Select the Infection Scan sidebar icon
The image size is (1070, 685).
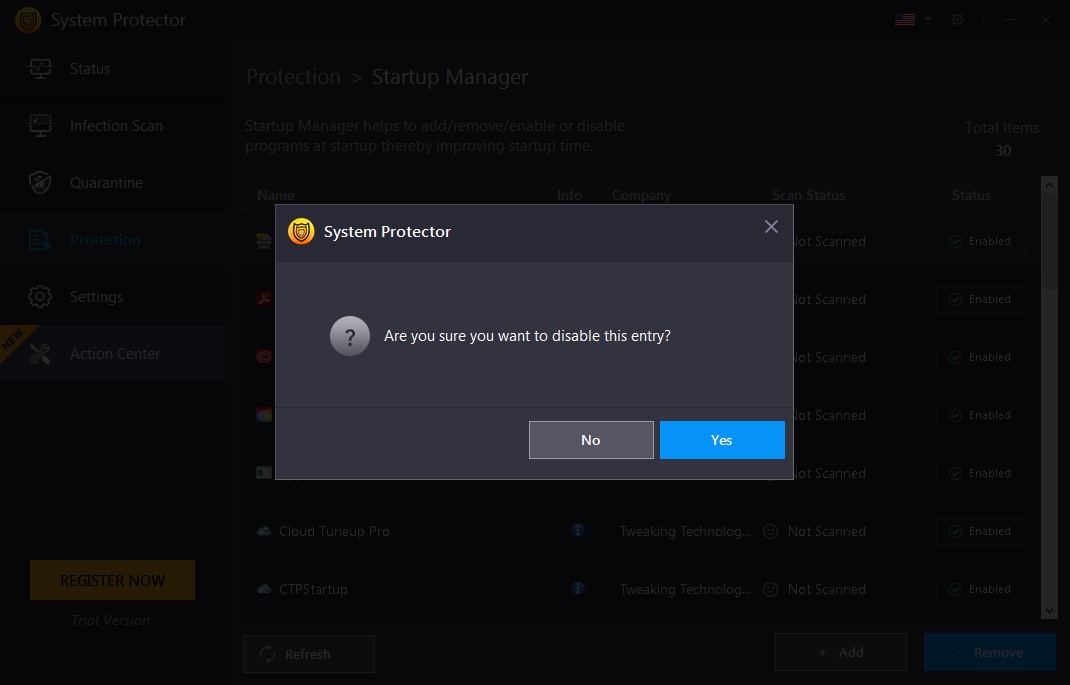pyautogui.click(x=39, y=125)
